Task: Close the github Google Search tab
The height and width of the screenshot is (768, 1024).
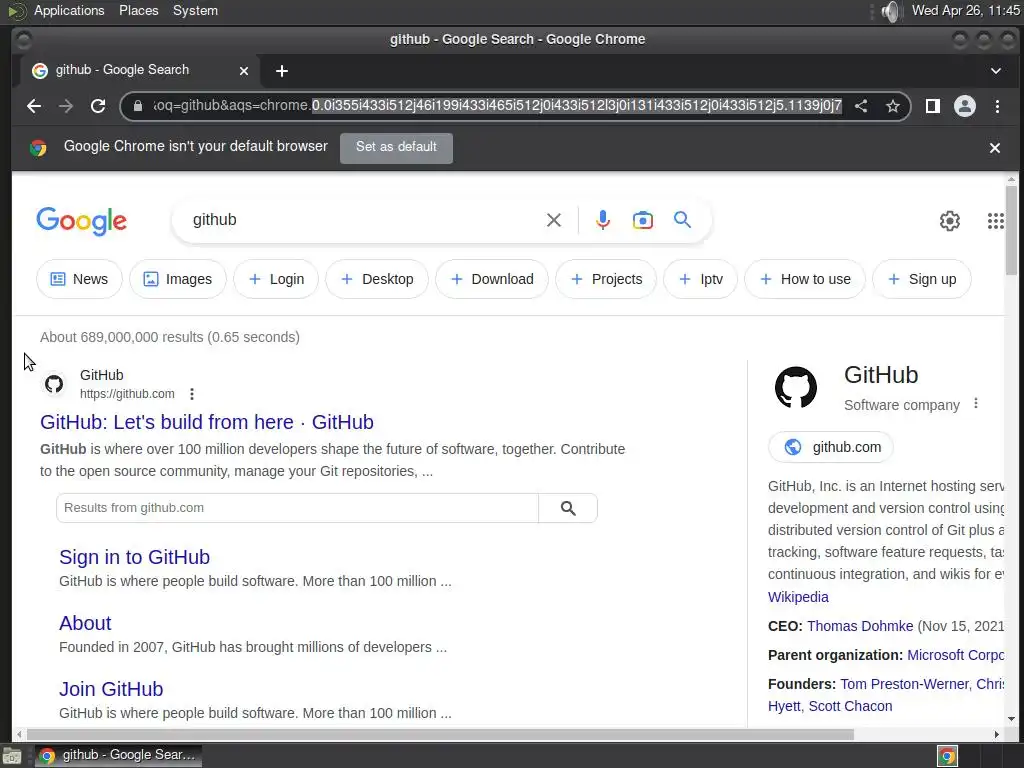Action: (244, 71)
